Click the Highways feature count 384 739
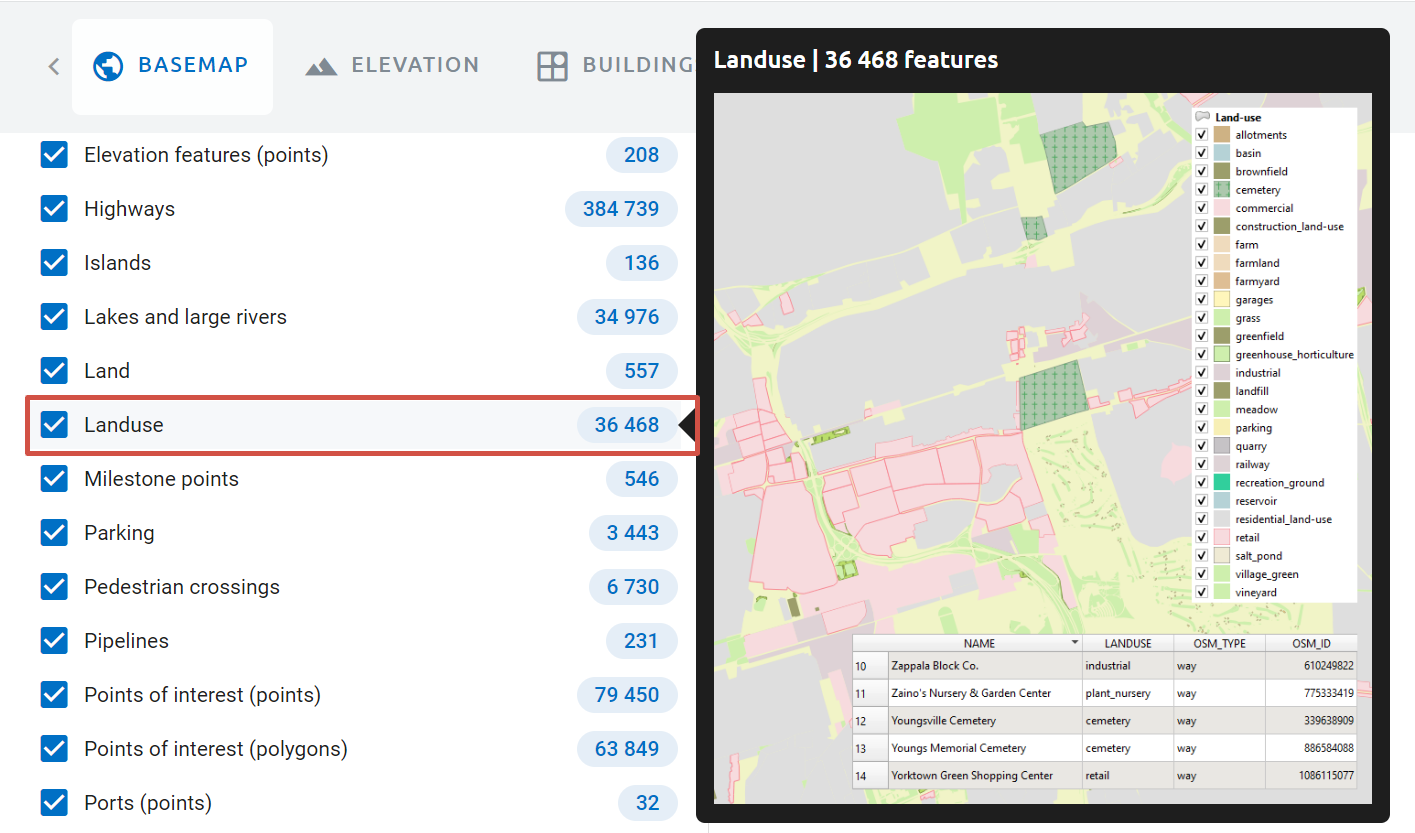1415x833 pixels. (x=621, y=209)
